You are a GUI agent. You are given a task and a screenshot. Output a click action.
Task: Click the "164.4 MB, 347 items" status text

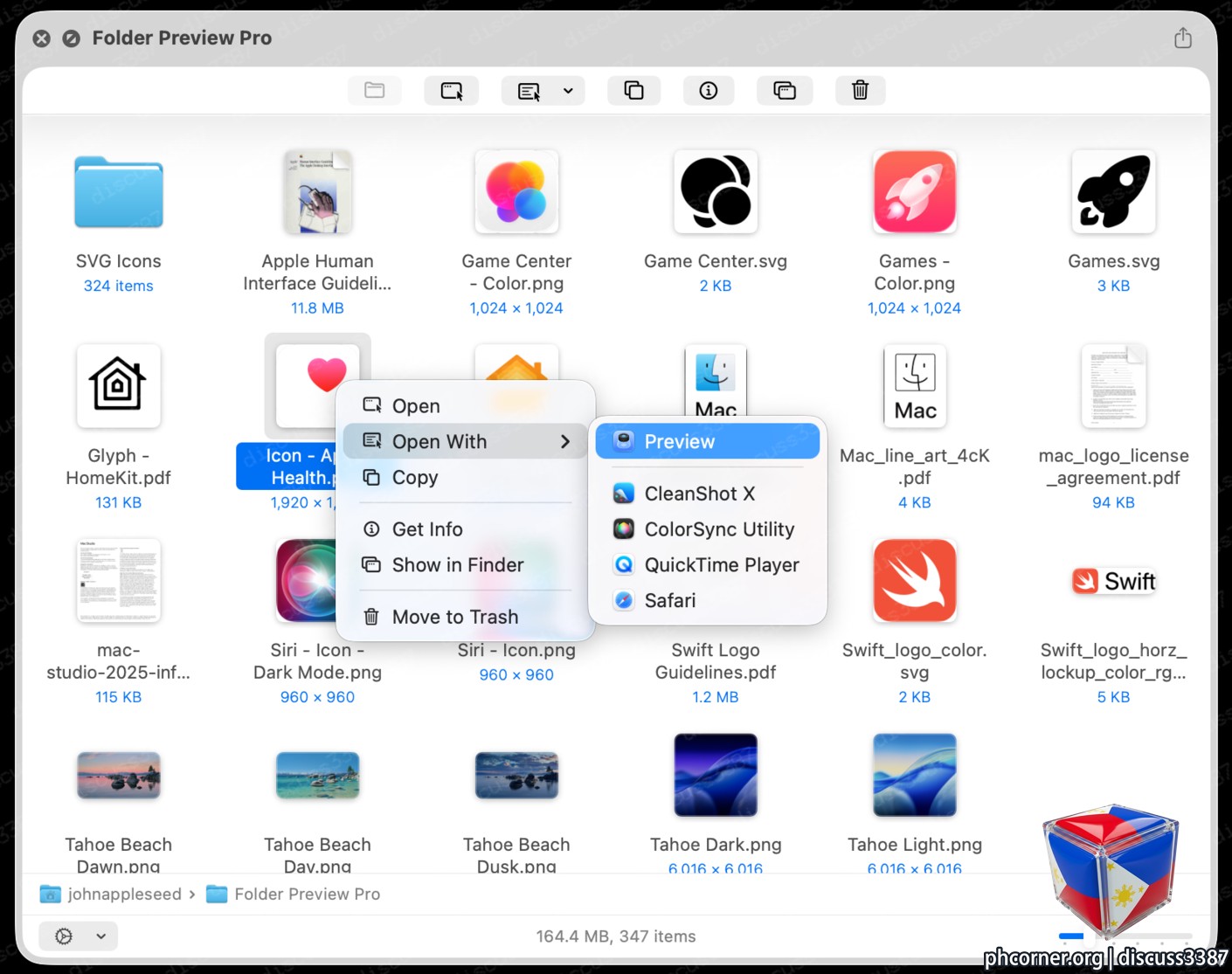point(616,936)
